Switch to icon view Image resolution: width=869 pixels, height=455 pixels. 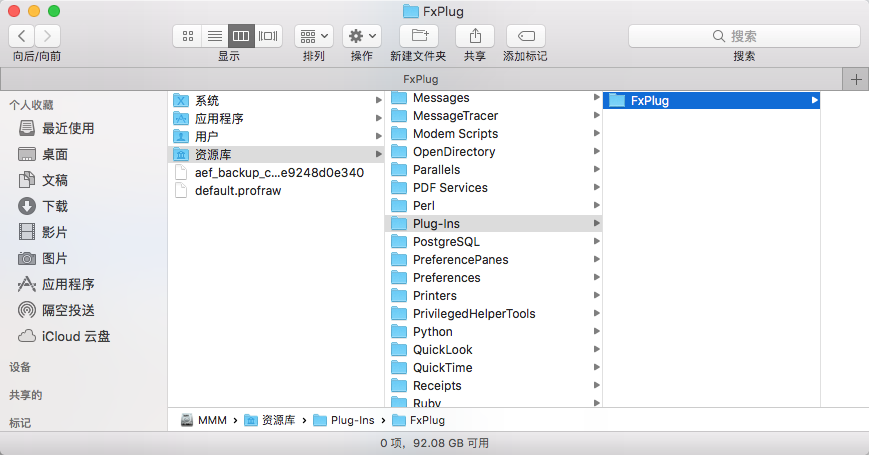[x=188, y=36]
